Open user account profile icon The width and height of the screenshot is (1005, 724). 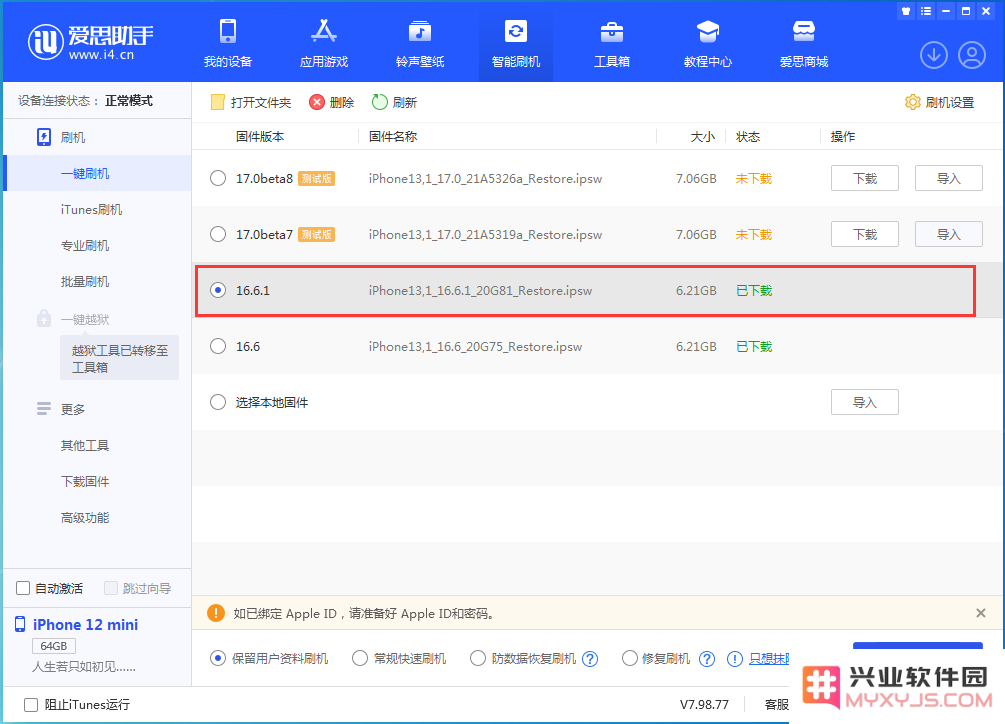972,55
